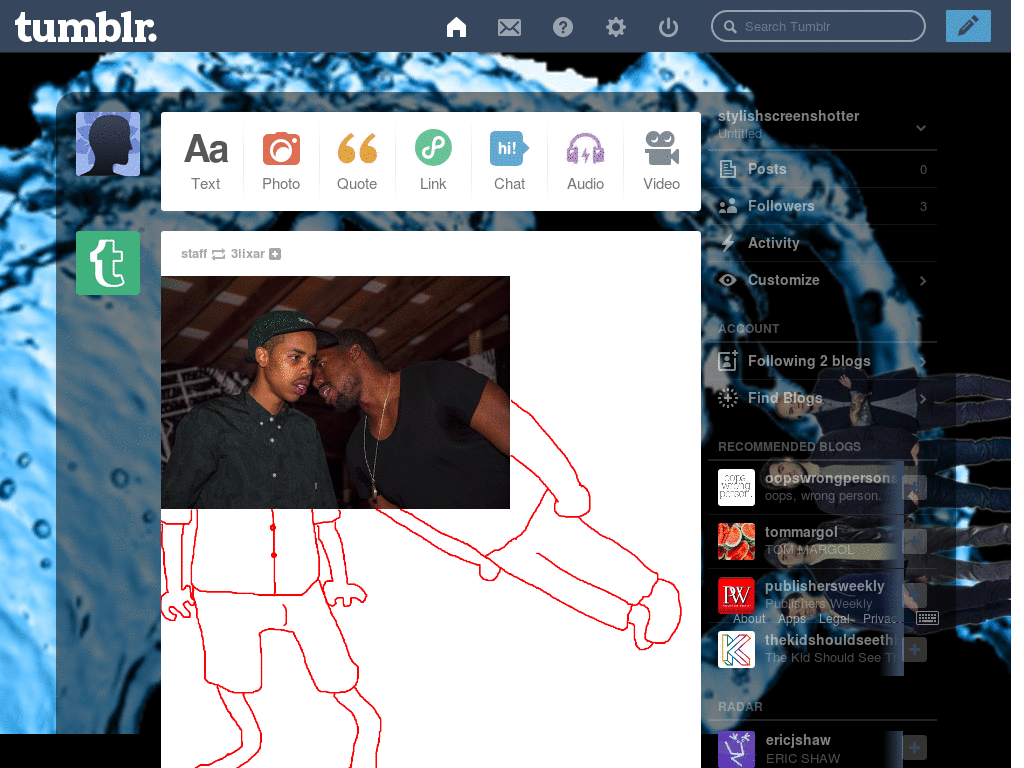Image resolution: width=1024 pixels, height=768 pixels.
Task: Open the Home dashboard icon
Action: coord(456,27)
